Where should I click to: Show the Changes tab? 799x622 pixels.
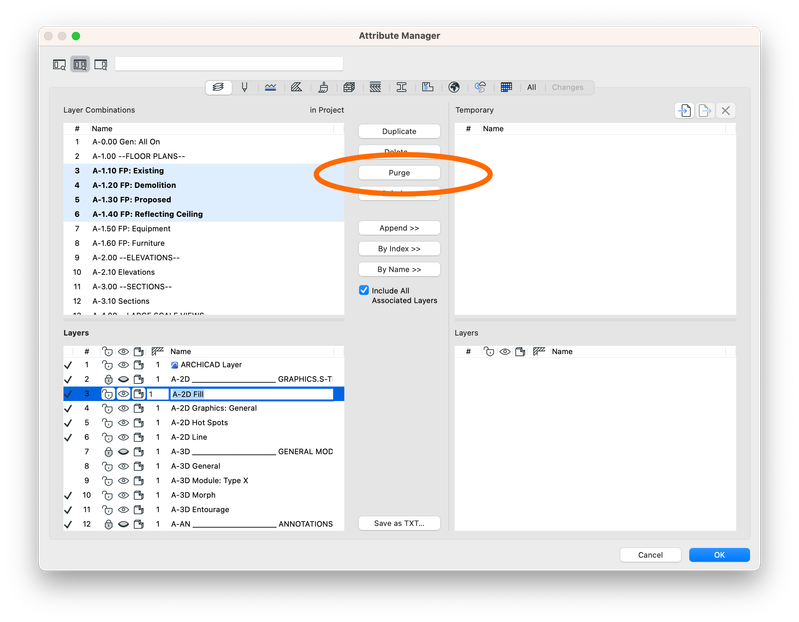[567, 87]
